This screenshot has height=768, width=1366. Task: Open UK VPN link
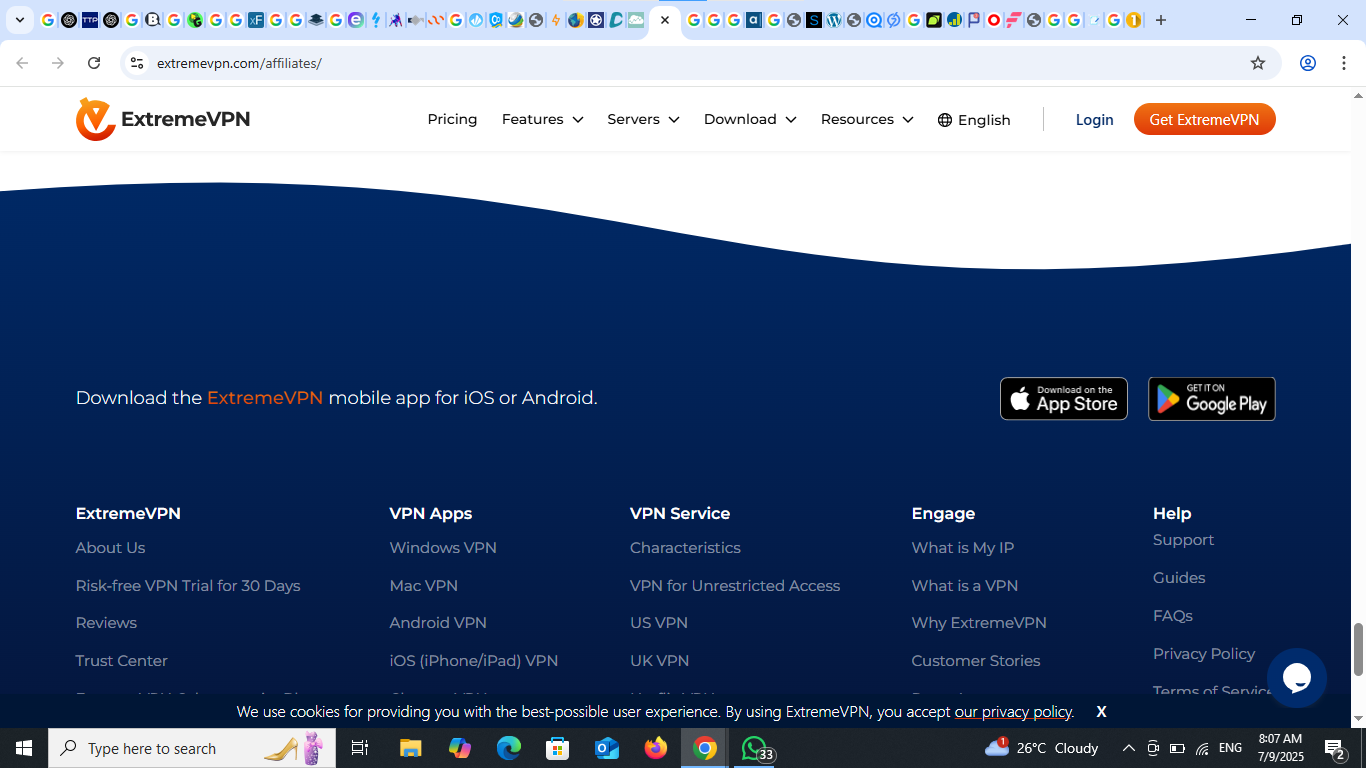pyautogui.click(x=659, y=661)
